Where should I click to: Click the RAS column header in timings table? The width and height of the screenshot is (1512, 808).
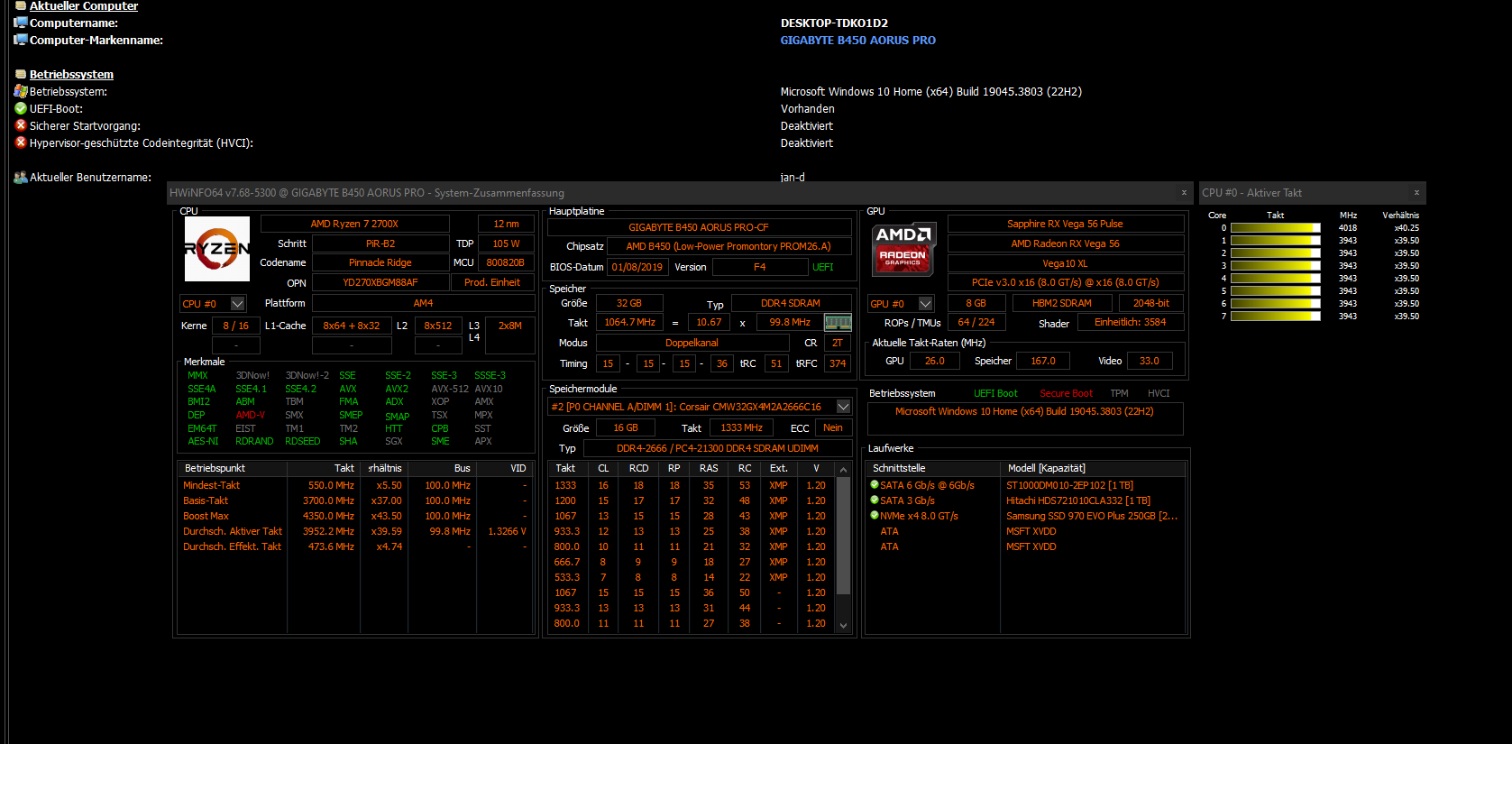point(709,468)
